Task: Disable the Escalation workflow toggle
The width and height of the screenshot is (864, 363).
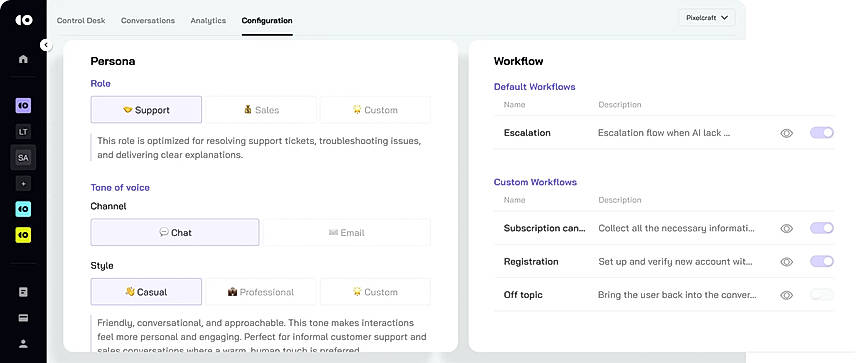Action: (822, 133)
